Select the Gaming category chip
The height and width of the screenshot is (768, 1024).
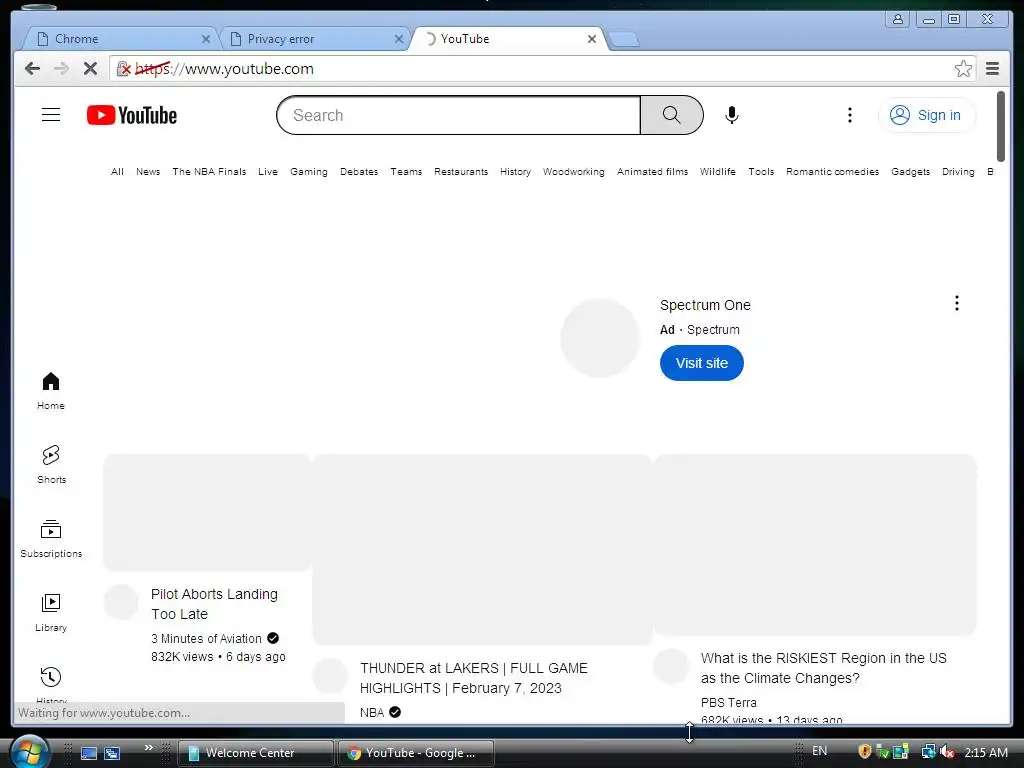pyautogui.click(x=309, y=172)
